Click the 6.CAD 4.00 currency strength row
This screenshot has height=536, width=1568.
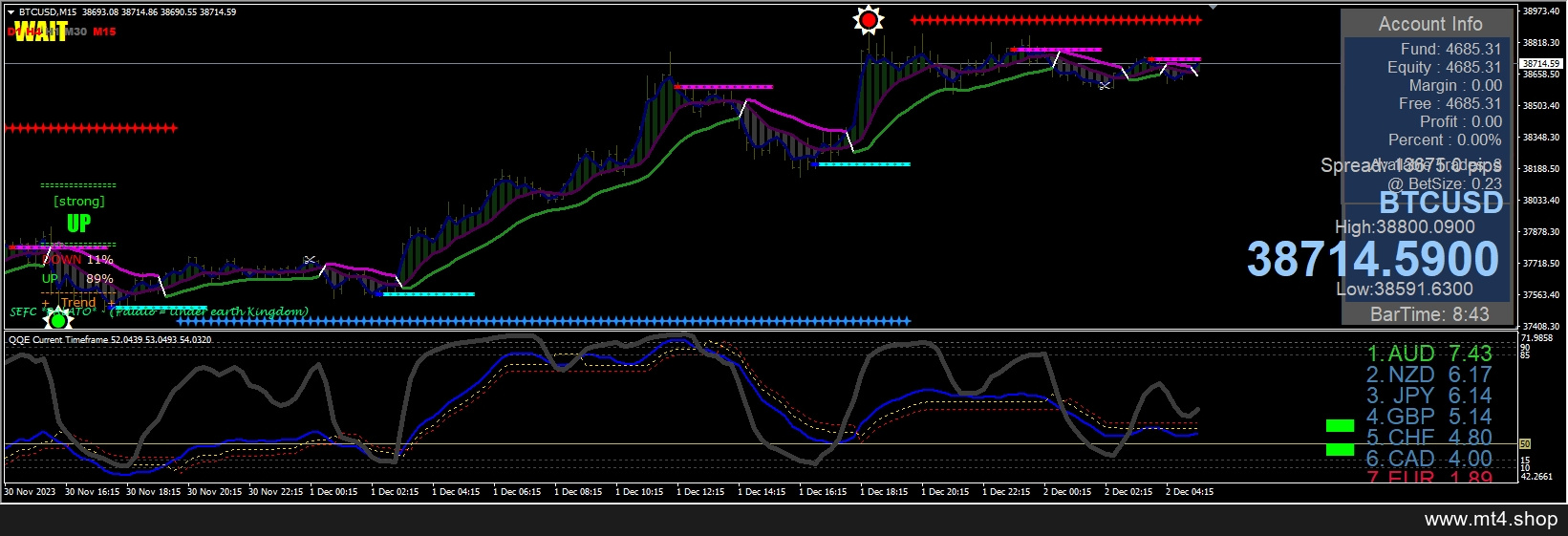coord(1428,459)
